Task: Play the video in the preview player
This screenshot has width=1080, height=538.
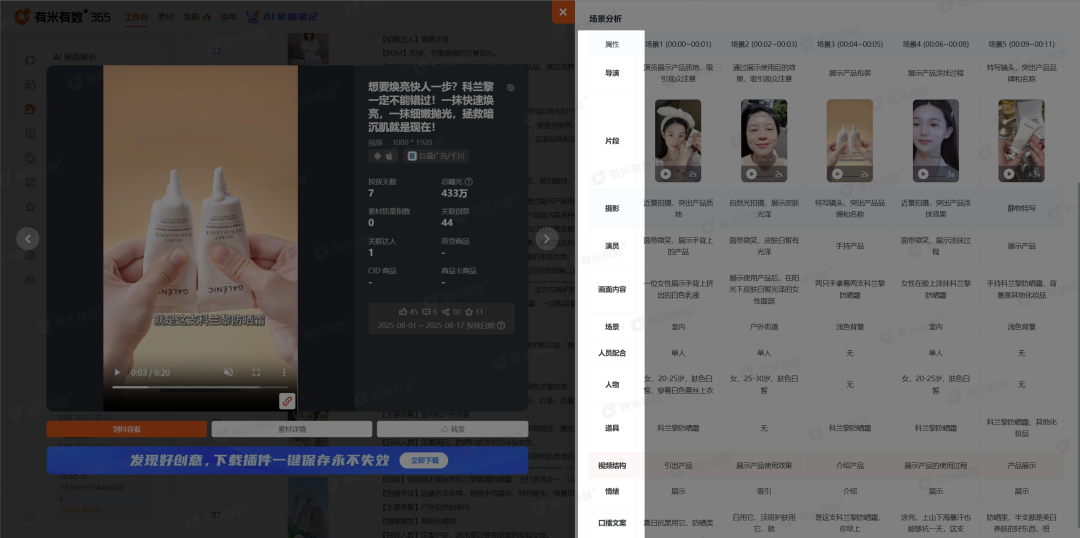Action: [120, 372]
